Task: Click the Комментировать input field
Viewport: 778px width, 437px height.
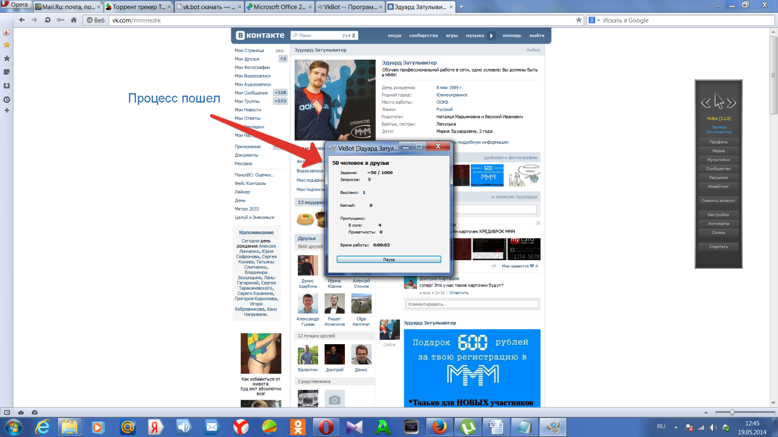Action: point(471,304)
